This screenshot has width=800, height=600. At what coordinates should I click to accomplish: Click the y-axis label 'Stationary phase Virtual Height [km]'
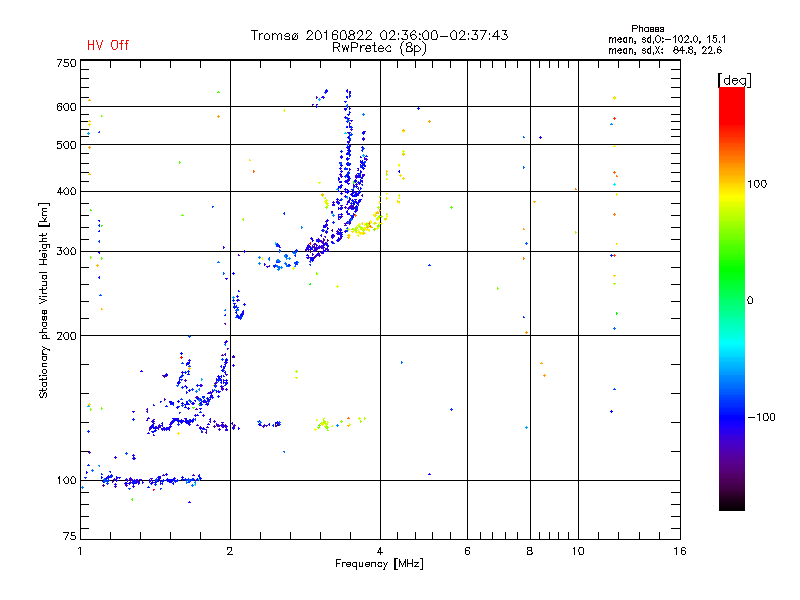(x=43, y=300)
